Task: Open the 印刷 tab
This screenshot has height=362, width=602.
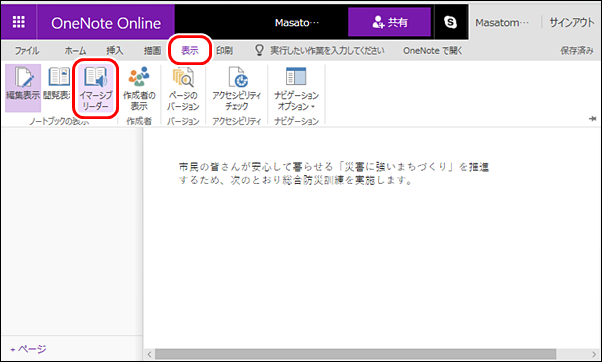Action: pyautogui.click(x=224, y=51)
